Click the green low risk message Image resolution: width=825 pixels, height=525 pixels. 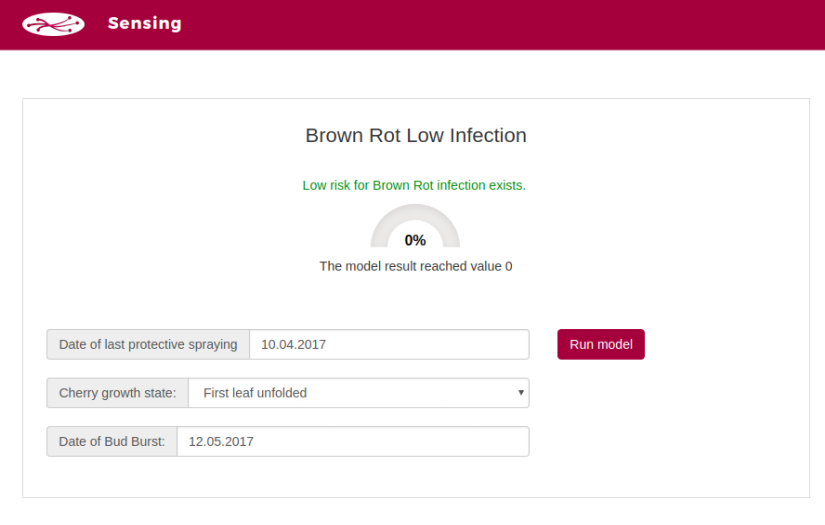(414, 185)
